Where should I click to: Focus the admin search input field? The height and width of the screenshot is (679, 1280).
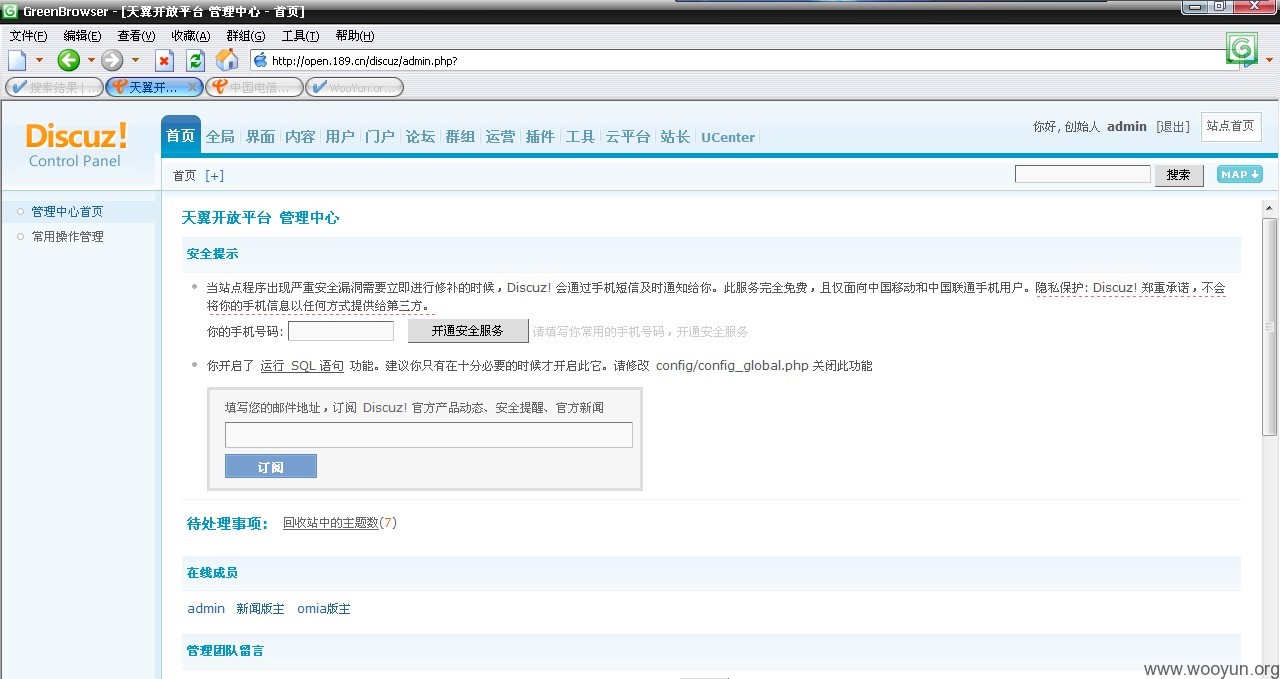pos(1083,174)
